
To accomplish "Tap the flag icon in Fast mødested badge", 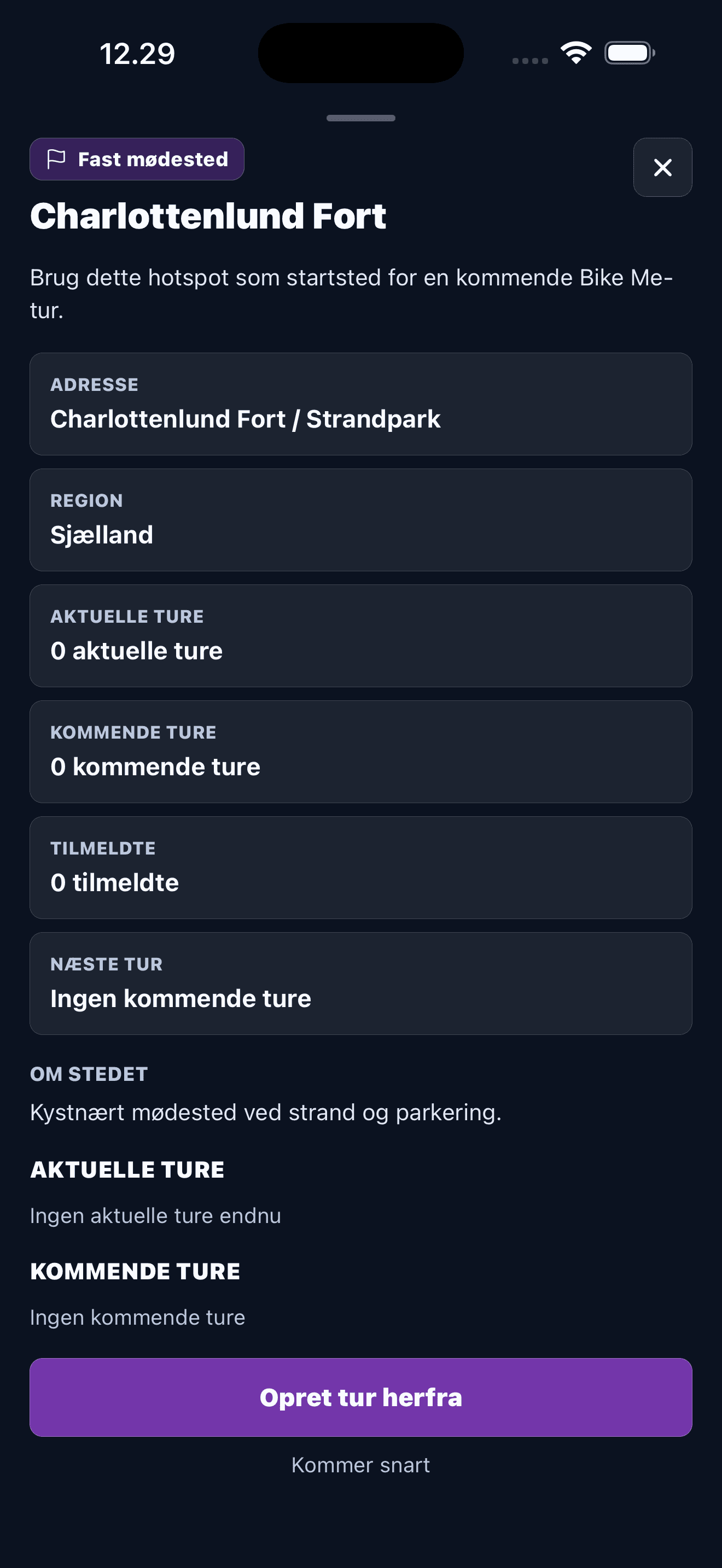I will [56, 159].
